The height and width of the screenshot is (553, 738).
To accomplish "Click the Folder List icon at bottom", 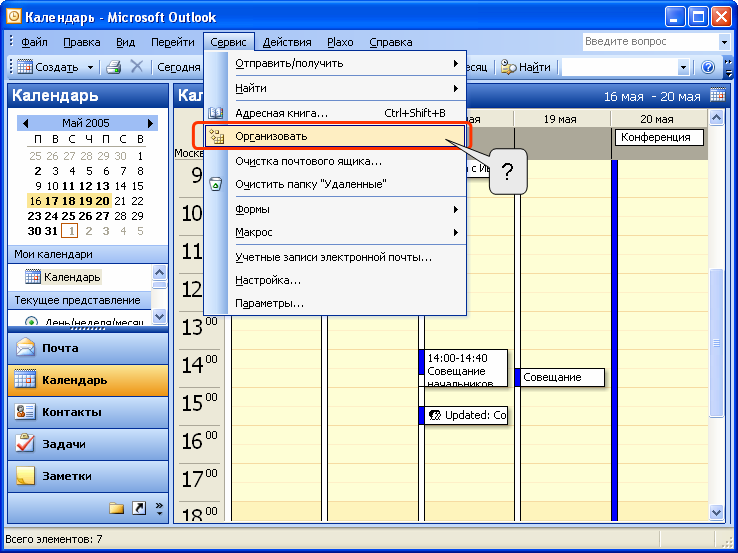I will point(116,508).
